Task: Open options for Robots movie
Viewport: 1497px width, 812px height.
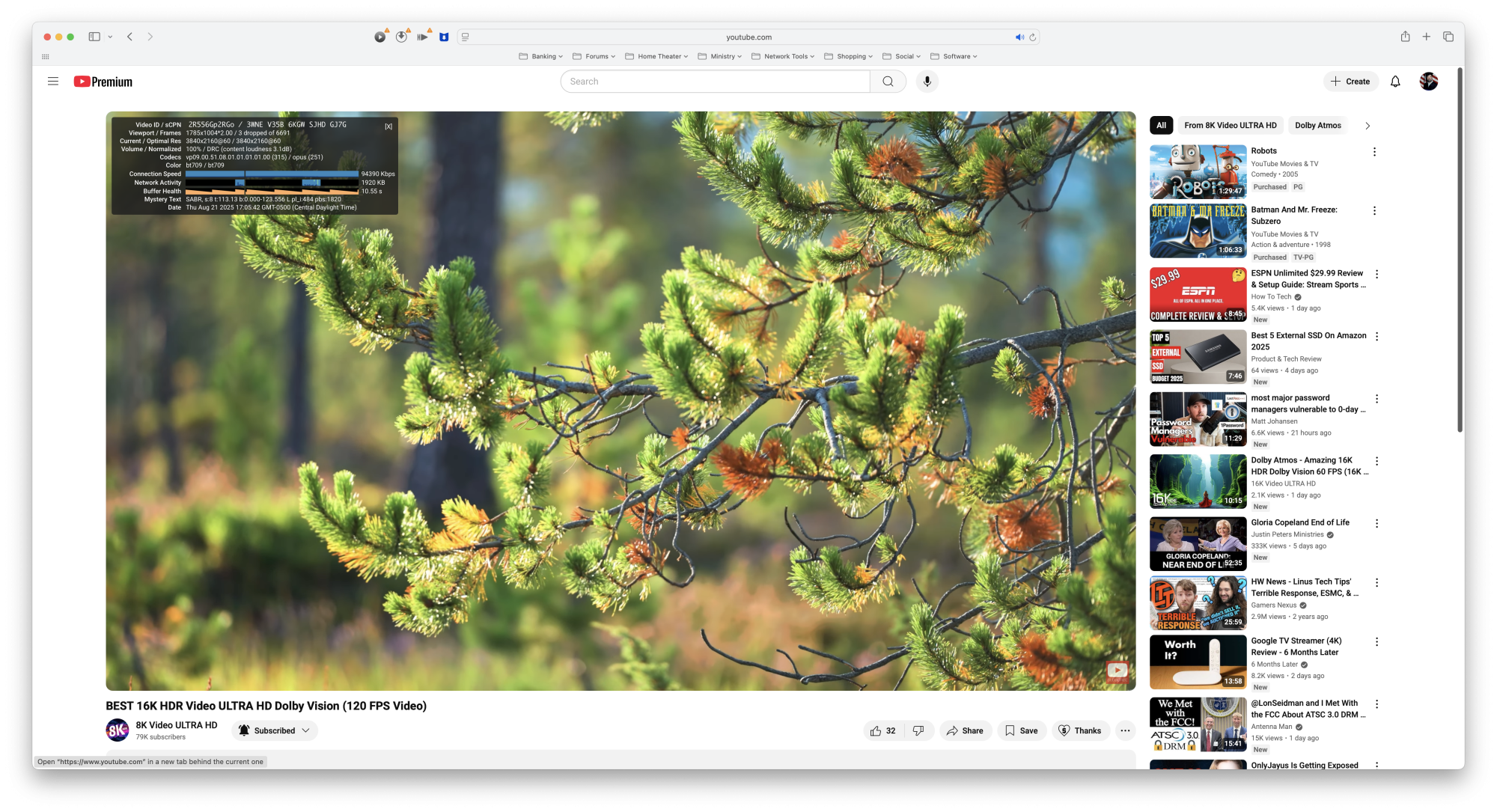Action: (1374, 152)
